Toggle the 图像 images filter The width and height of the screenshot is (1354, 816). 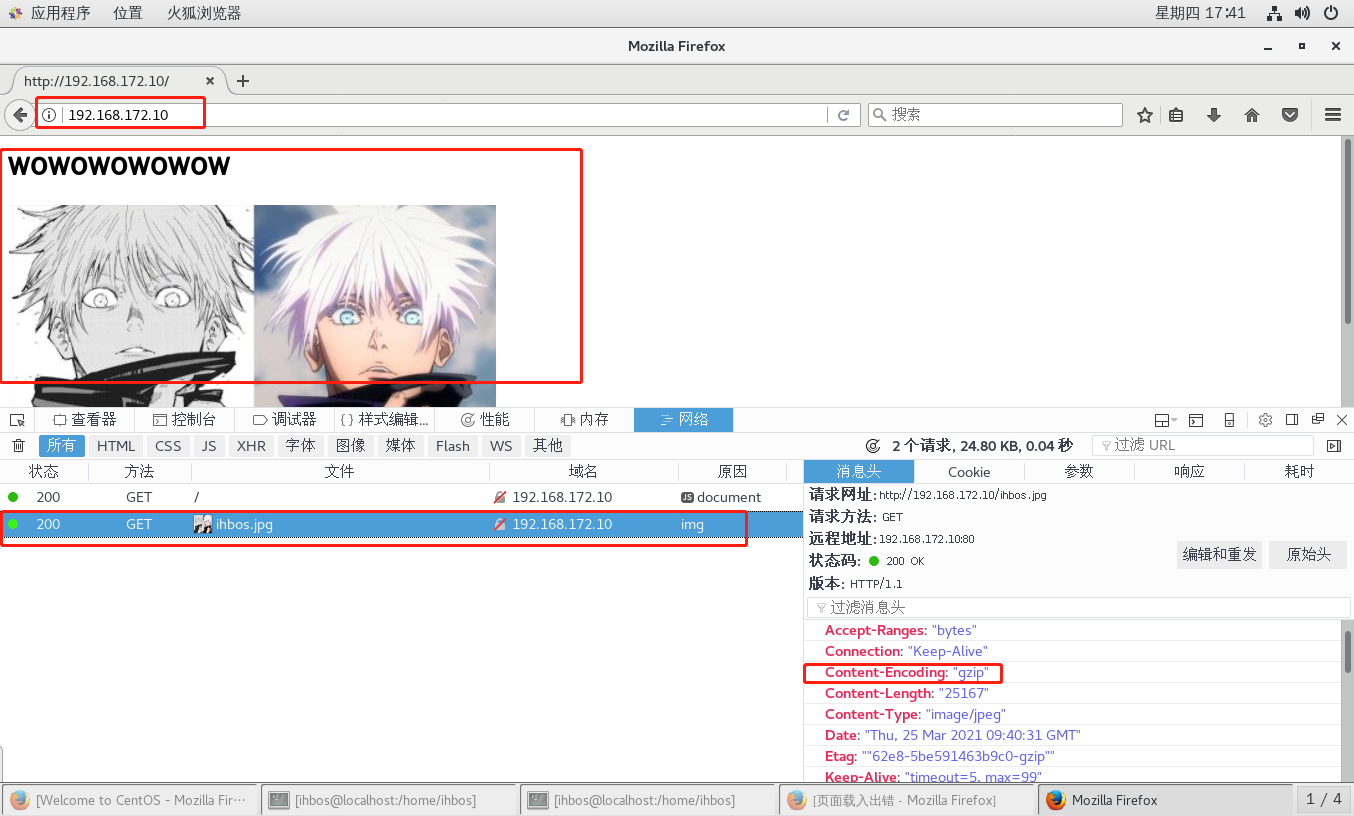(x=350, y=446)
